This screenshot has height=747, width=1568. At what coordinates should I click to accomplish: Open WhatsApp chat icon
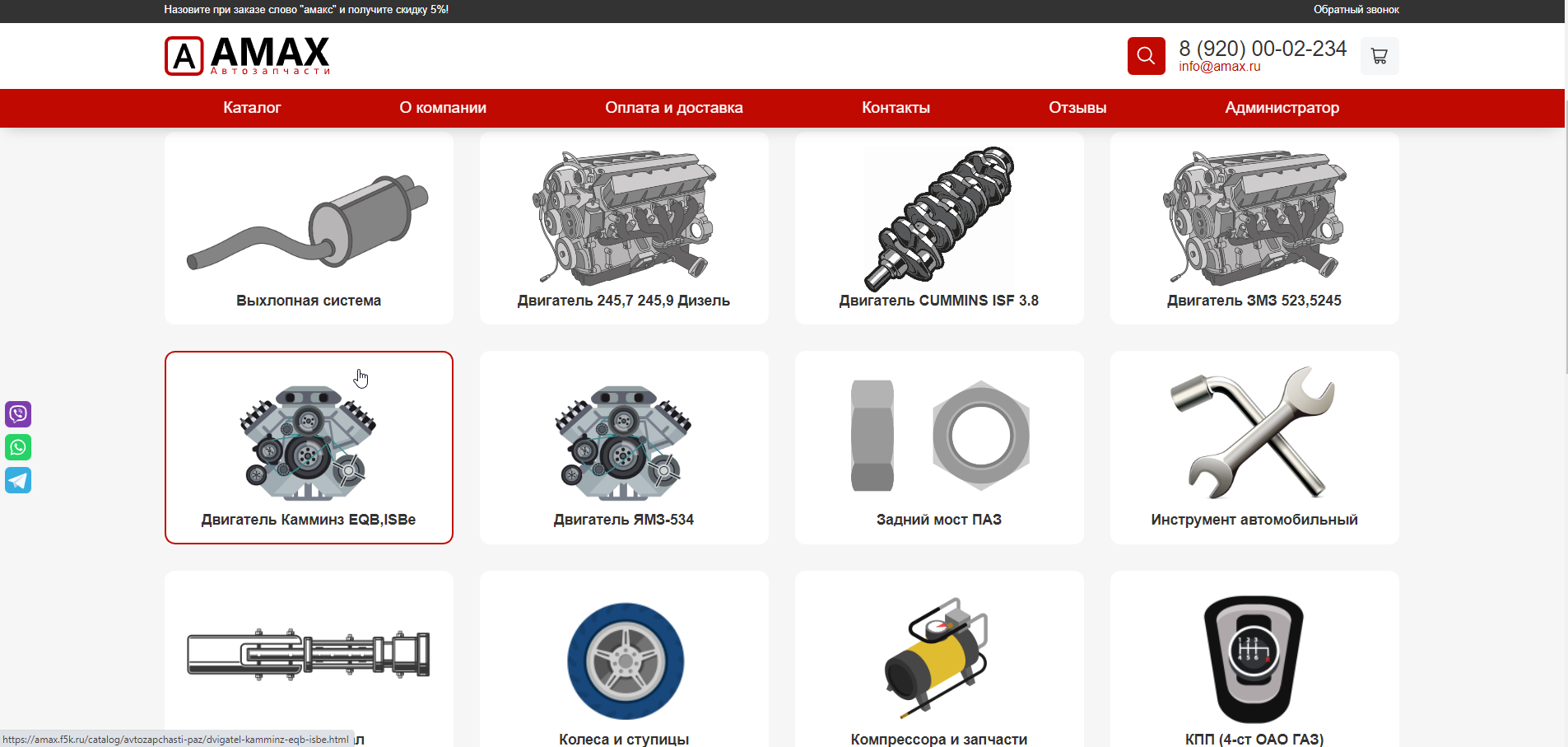[18, 447]
